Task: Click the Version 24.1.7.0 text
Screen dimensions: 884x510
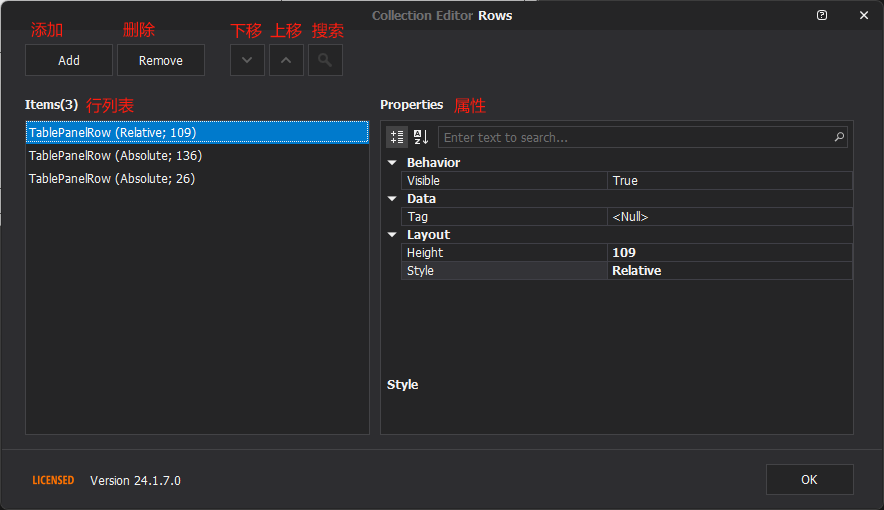Action: pos(135,481)
